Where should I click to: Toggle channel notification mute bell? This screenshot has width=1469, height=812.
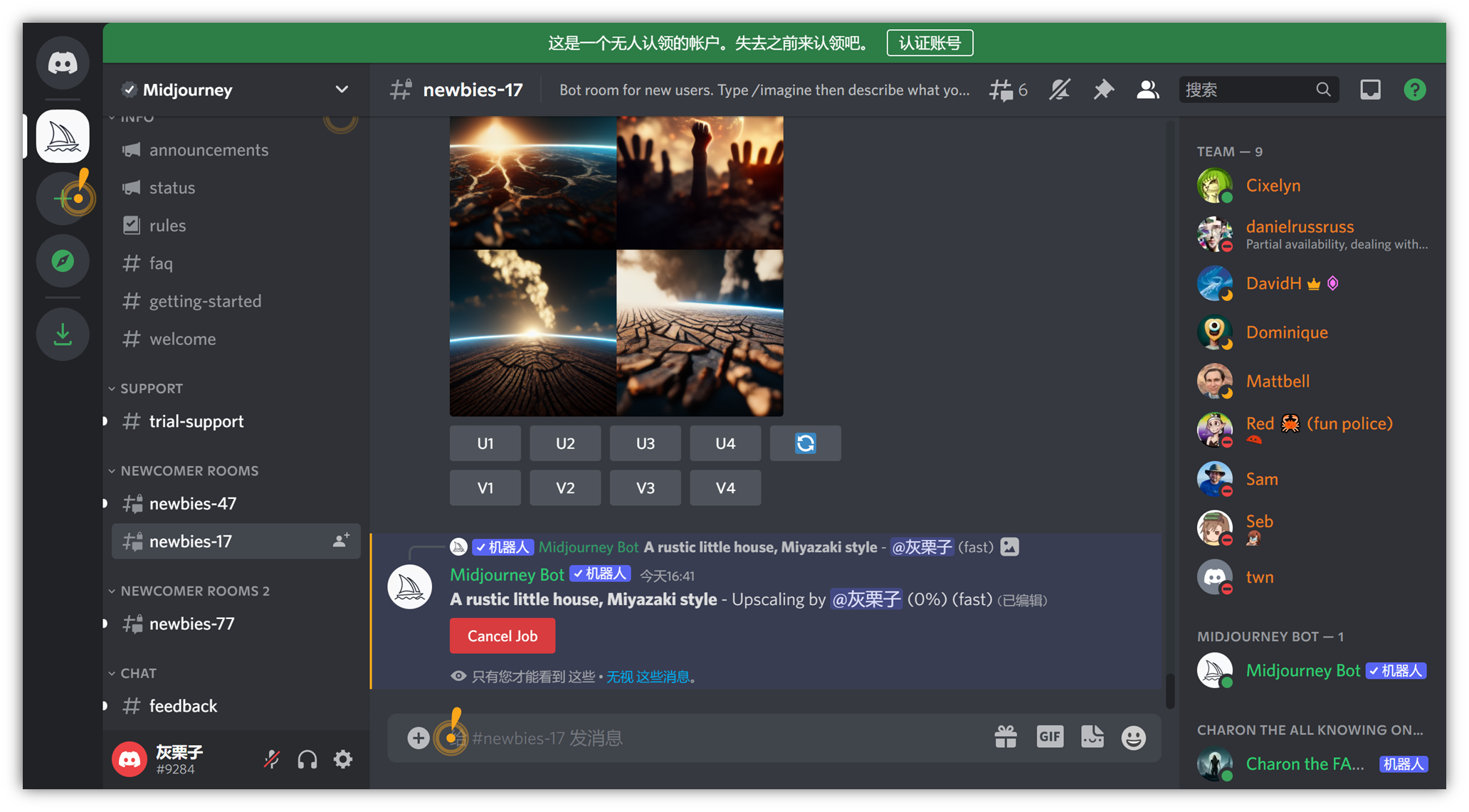pos(1059,90)
